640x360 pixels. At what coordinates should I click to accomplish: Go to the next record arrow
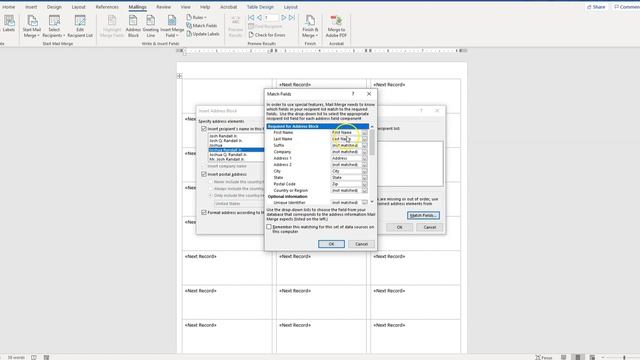click(x=284, y=18)
